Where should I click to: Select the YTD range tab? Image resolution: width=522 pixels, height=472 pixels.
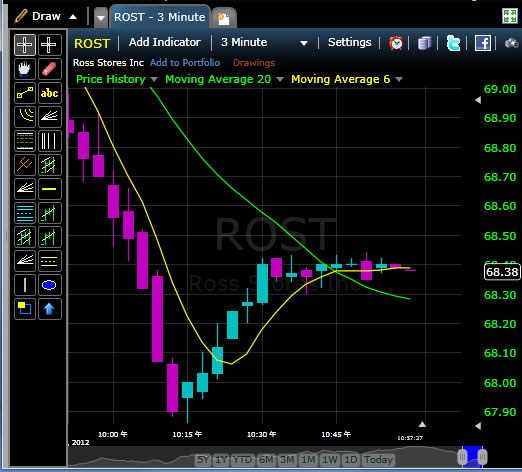pyautogui.click(x=243, y=460)
